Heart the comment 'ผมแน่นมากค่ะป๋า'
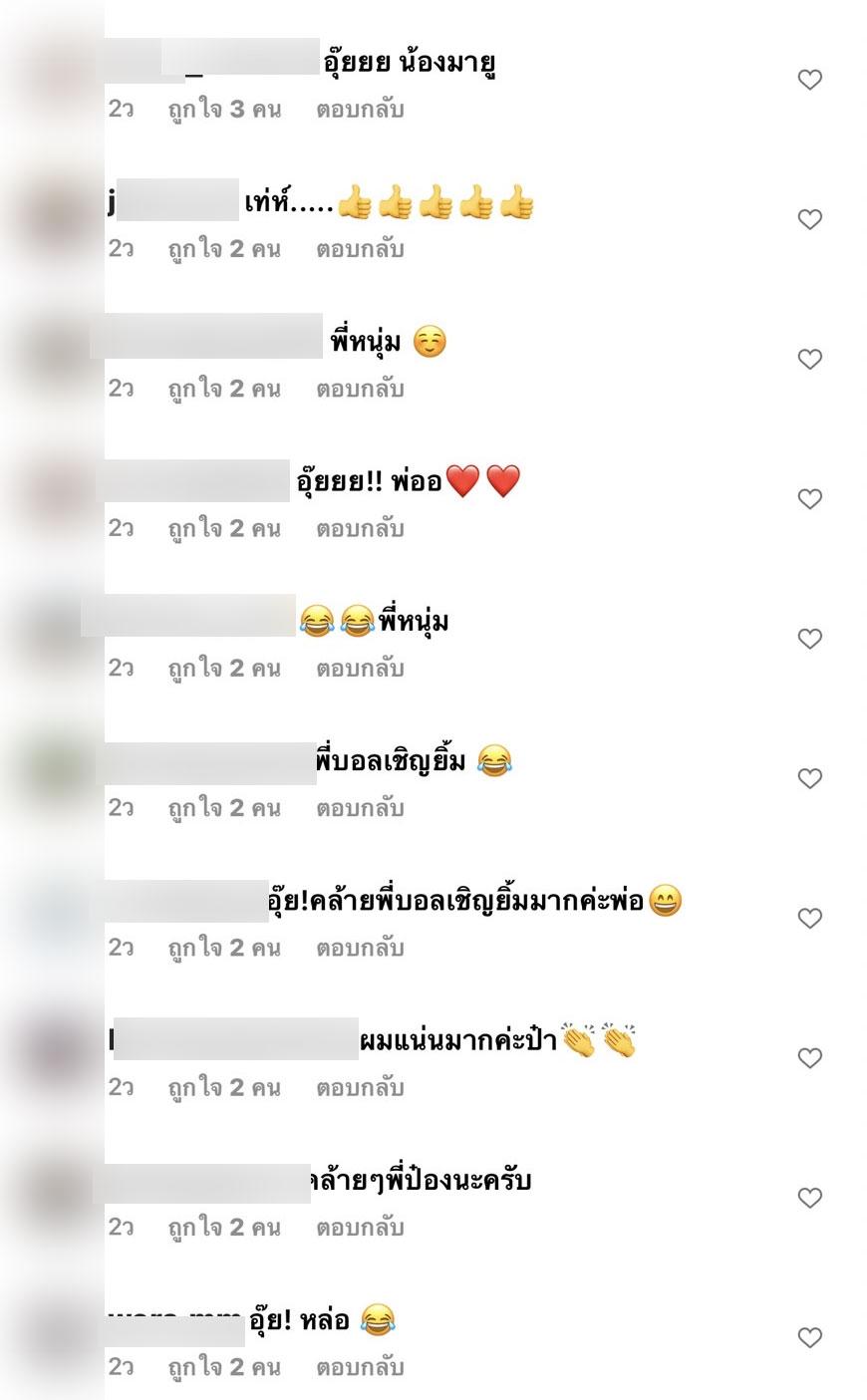 coord(810,1058)
